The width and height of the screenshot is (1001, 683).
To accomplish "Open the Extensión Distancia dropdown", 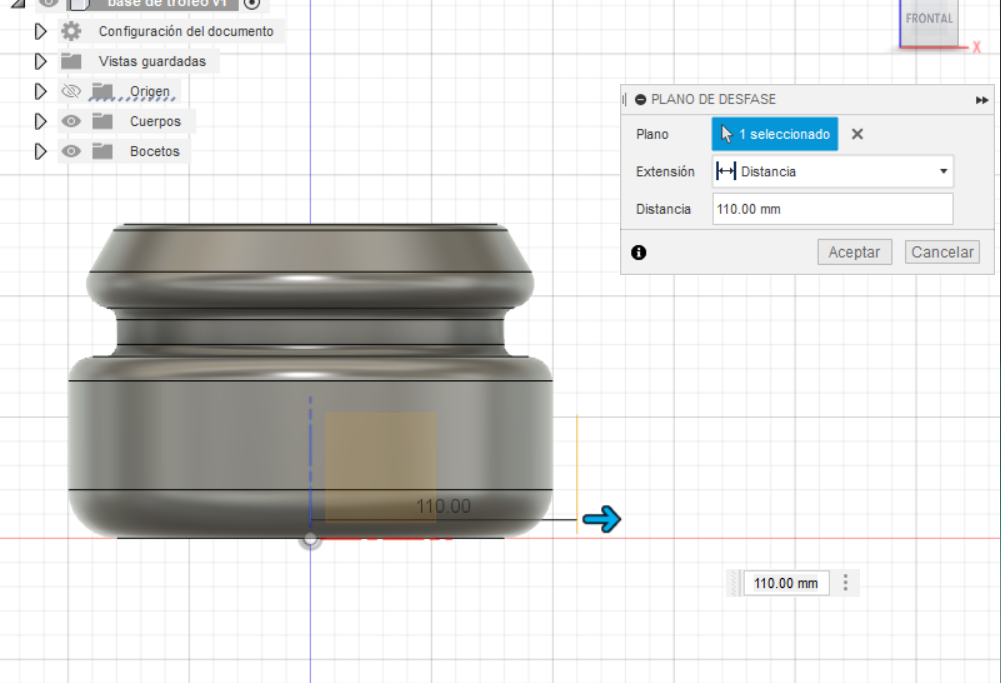I will point(833,171).
